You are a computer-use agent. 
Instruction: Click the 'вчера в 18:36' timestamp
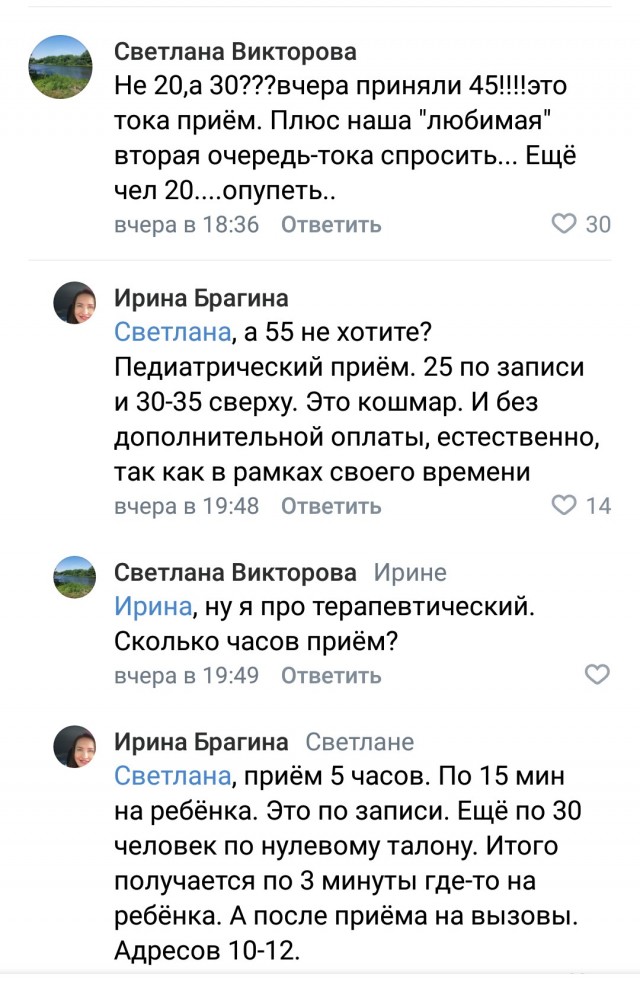click(187, 224)
